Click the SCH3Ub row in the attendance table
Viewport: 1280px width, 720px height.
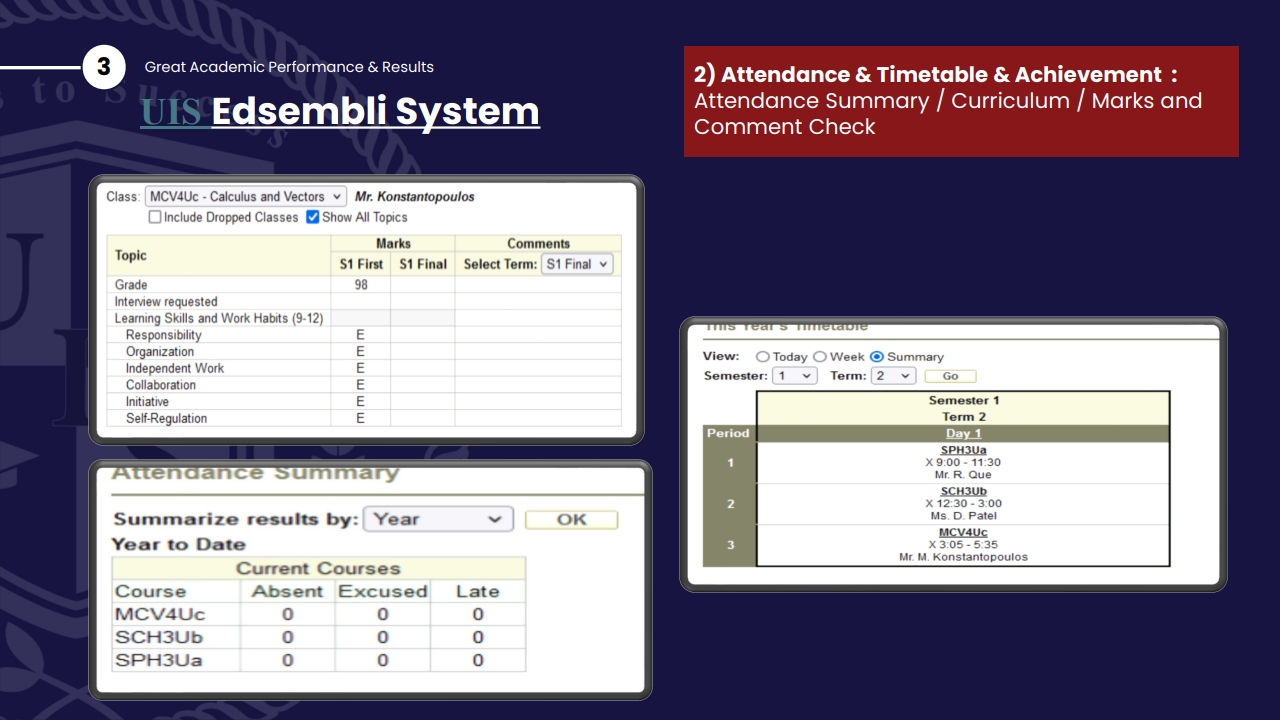[318, 637]
